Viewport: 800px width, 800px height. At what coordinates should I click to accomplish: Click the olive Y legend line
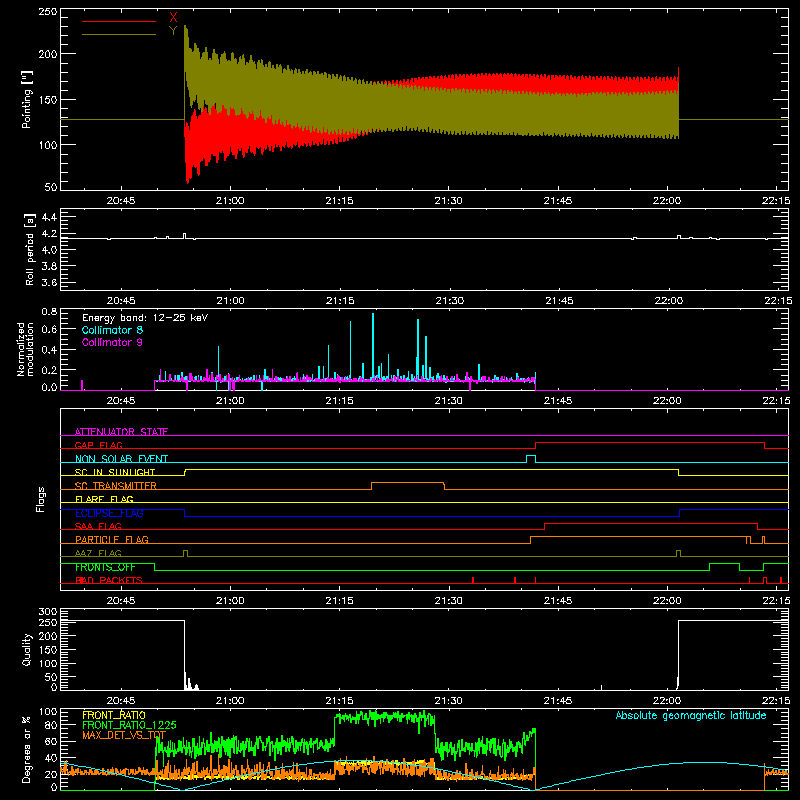click(x=119, y=35)
